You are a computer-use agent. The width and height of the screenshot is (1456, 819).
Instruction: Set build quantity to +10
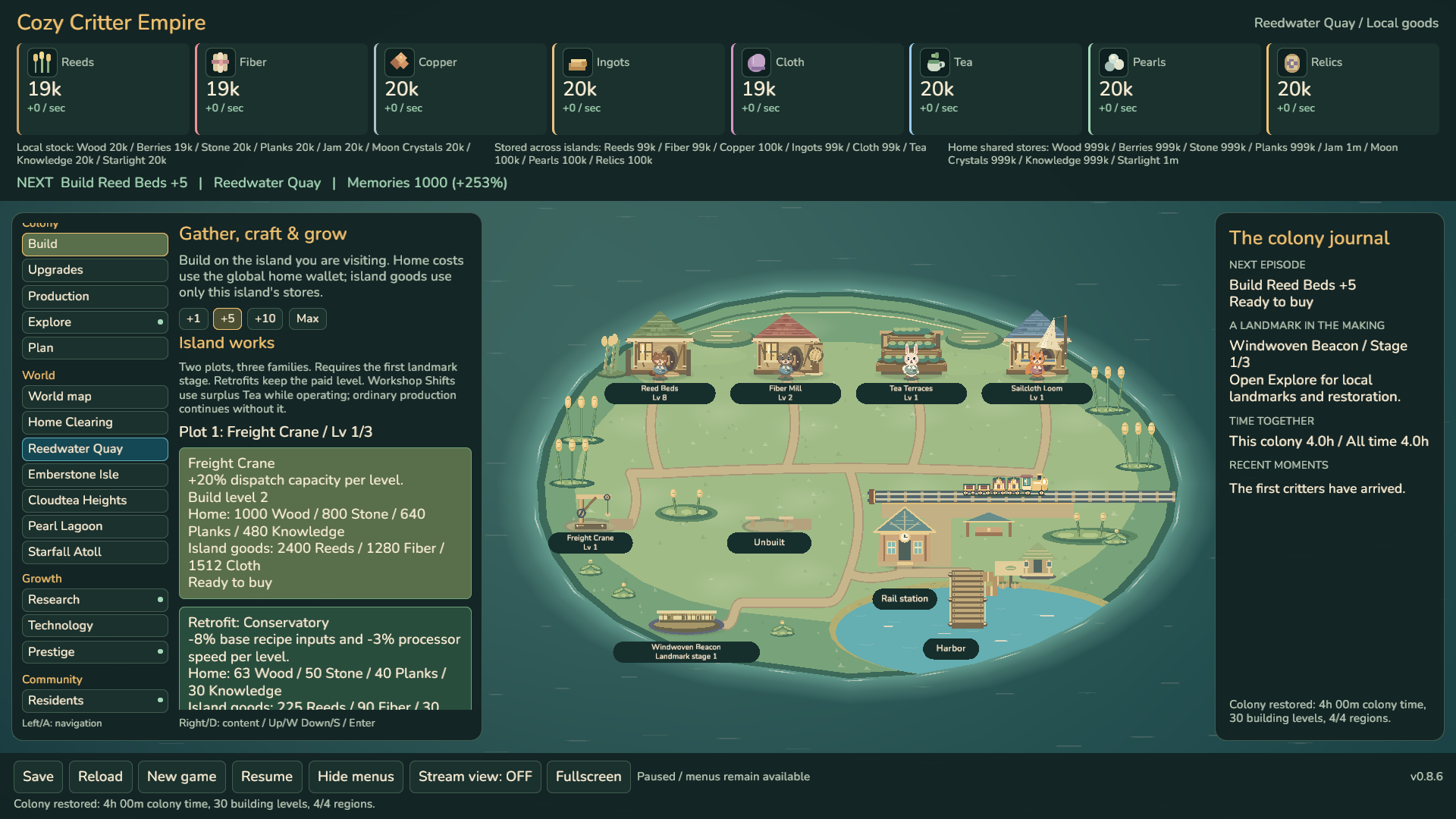click(265, 318)
